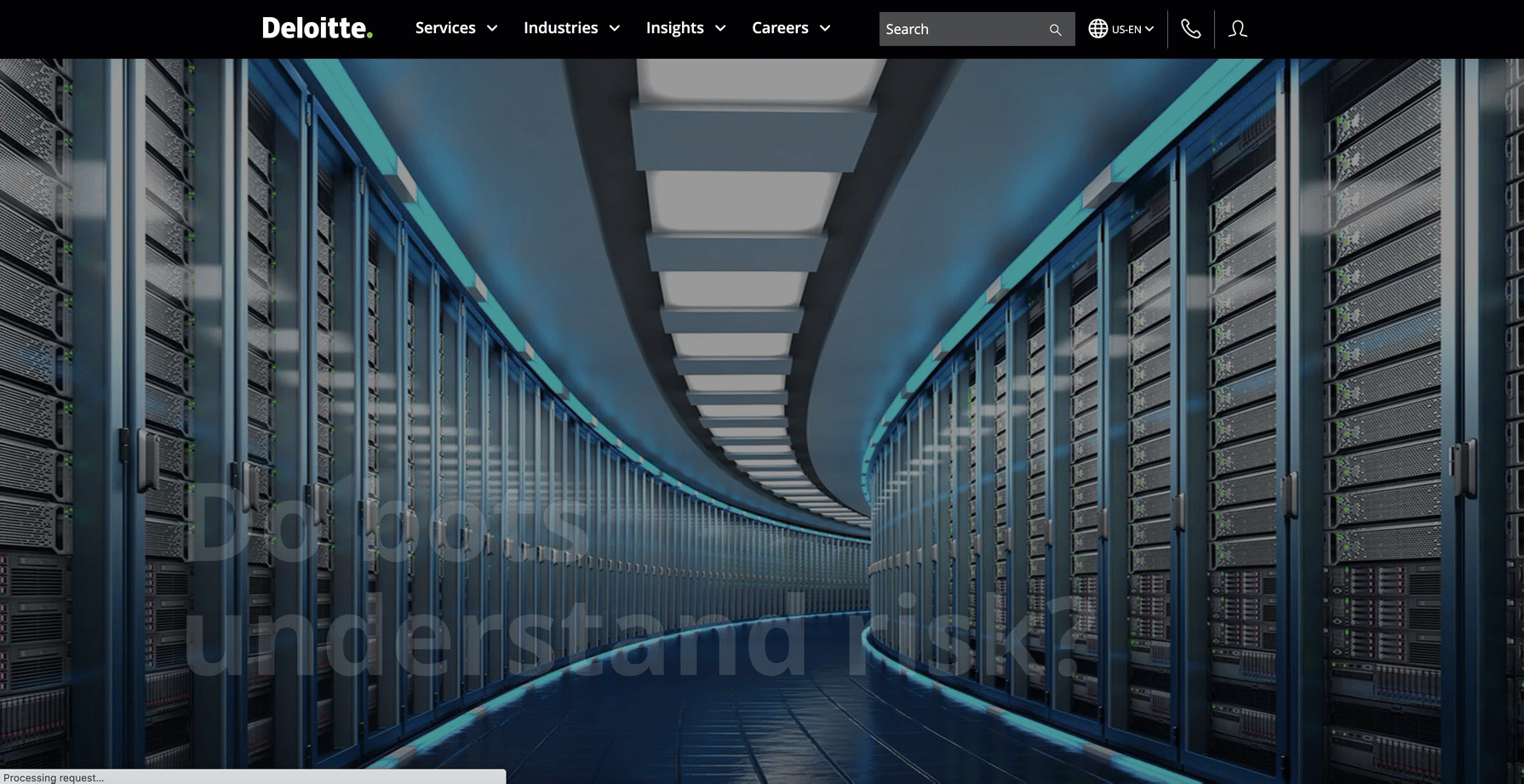The height and width of the screenshot is (784, 1524).
Task: Expand the Insights chevron arrow
Action: (720, 29)
